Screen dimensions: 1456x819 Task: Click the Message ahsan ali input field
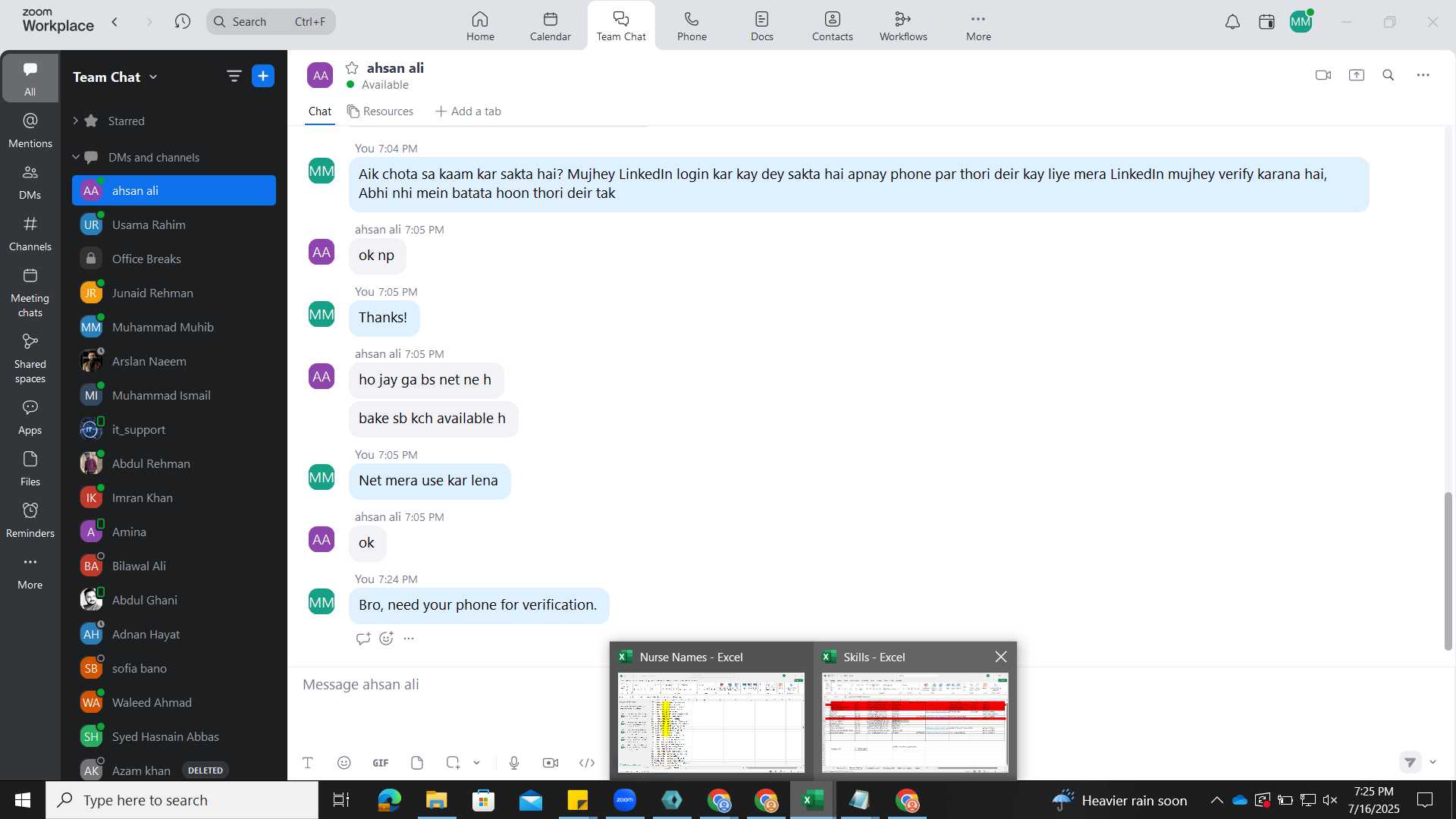coord(455,685)
